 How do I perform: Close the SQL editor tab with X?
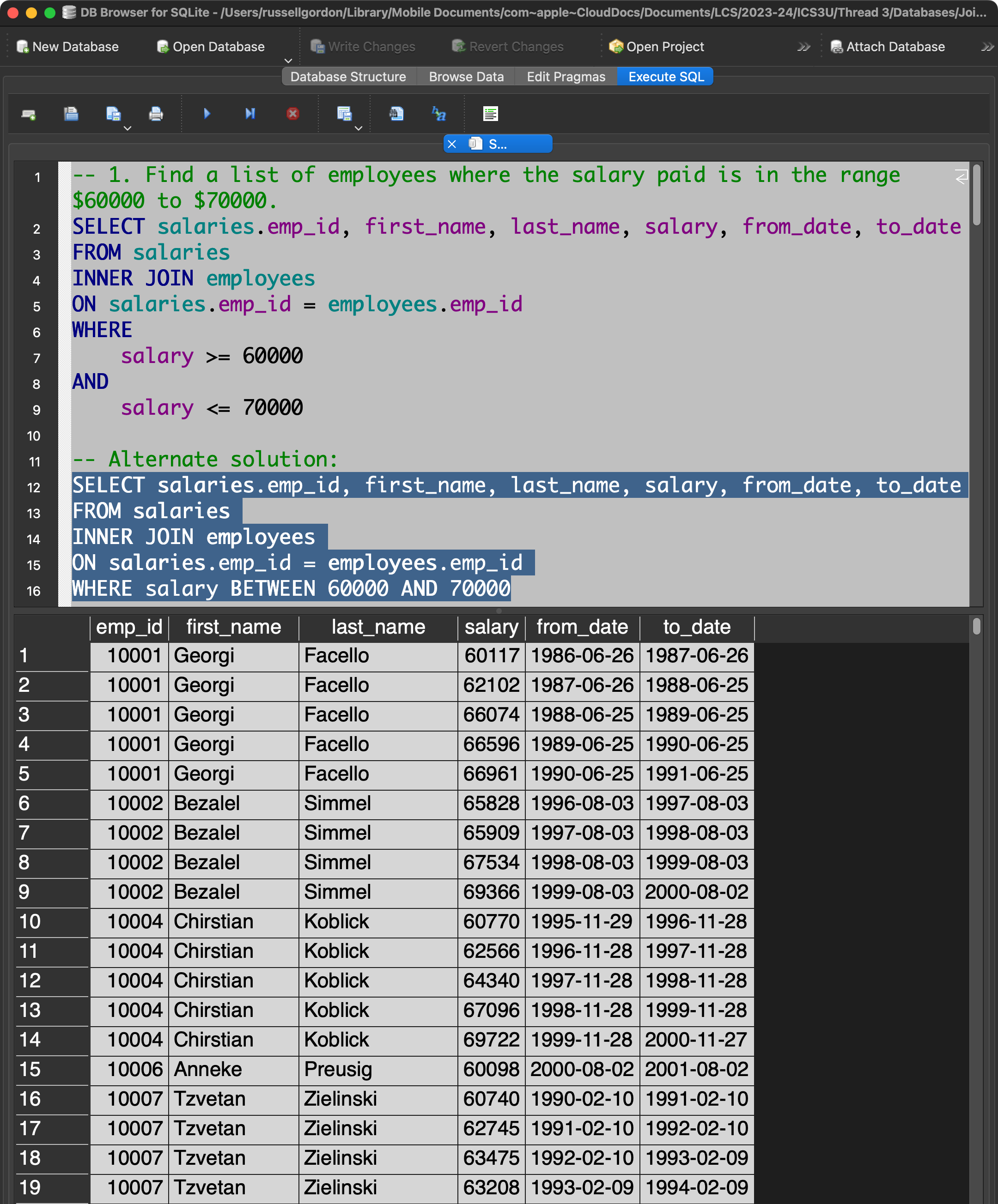[x=452, y=145]
